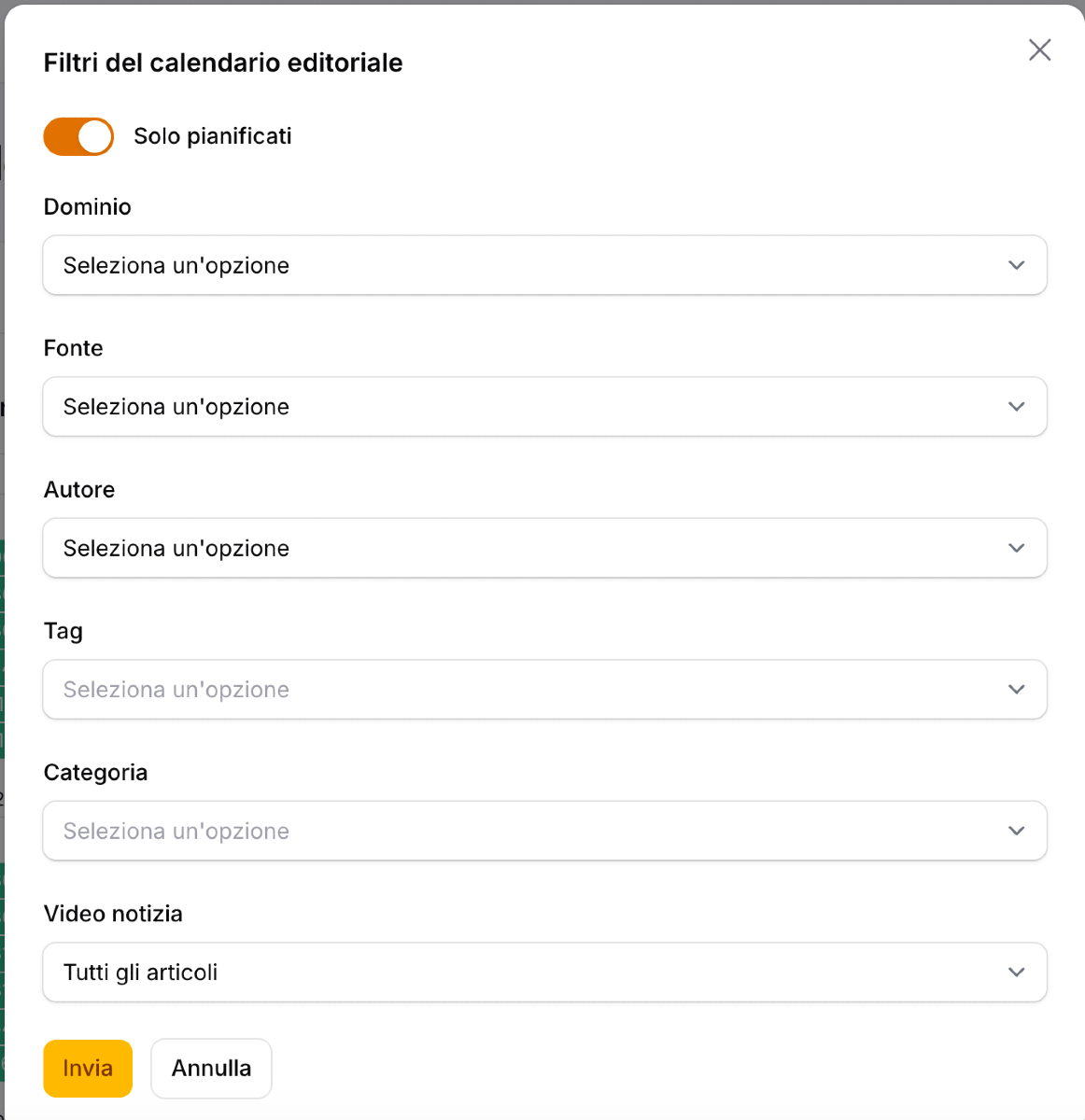The image size is (1085, 1120).
Task: Submit filters with the Invia button
Action: pos(87,1068)
